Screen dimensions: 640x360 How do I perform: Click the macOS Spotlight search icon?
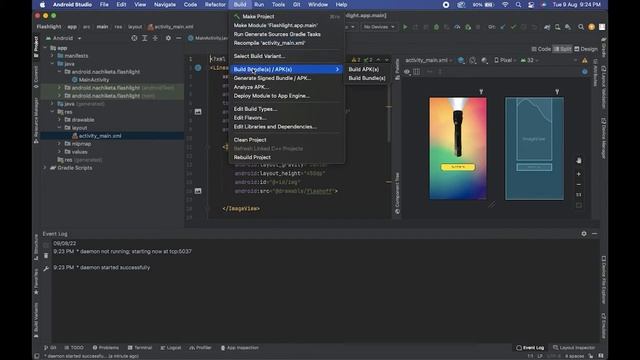(x=518, y=4)
